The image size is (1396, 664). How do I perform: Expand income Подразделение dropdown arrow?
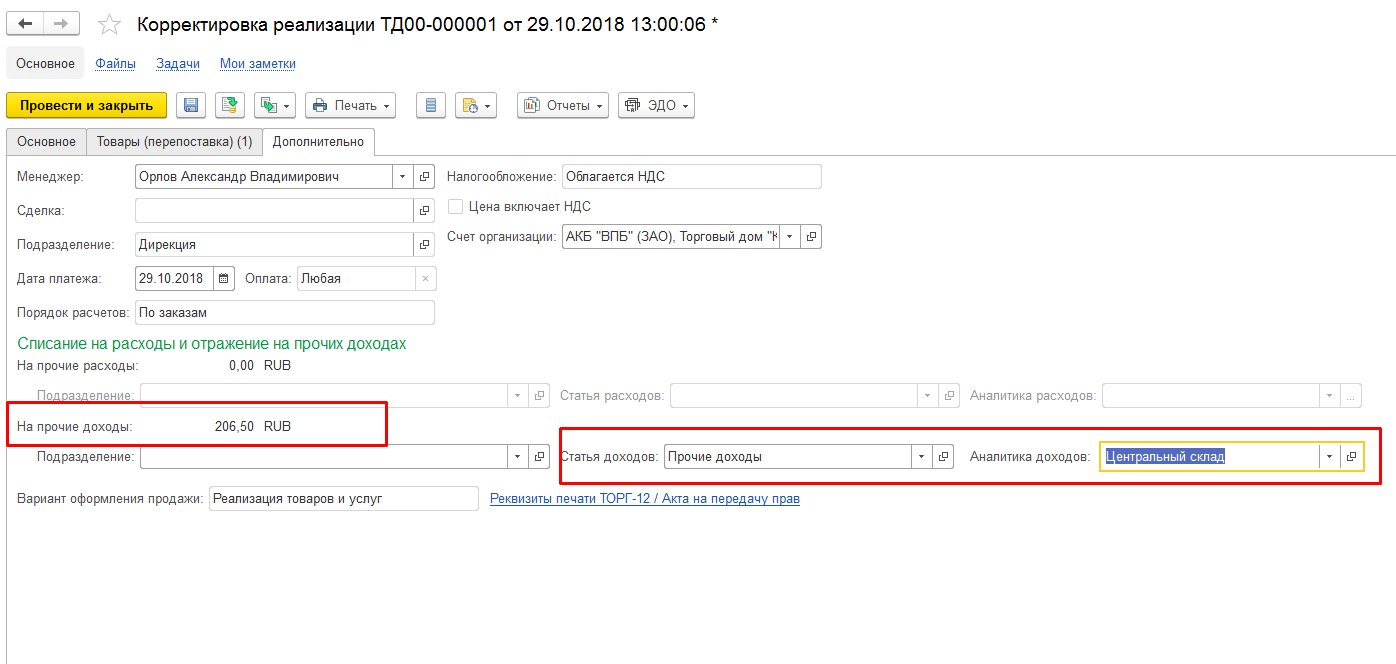(517, 457)
